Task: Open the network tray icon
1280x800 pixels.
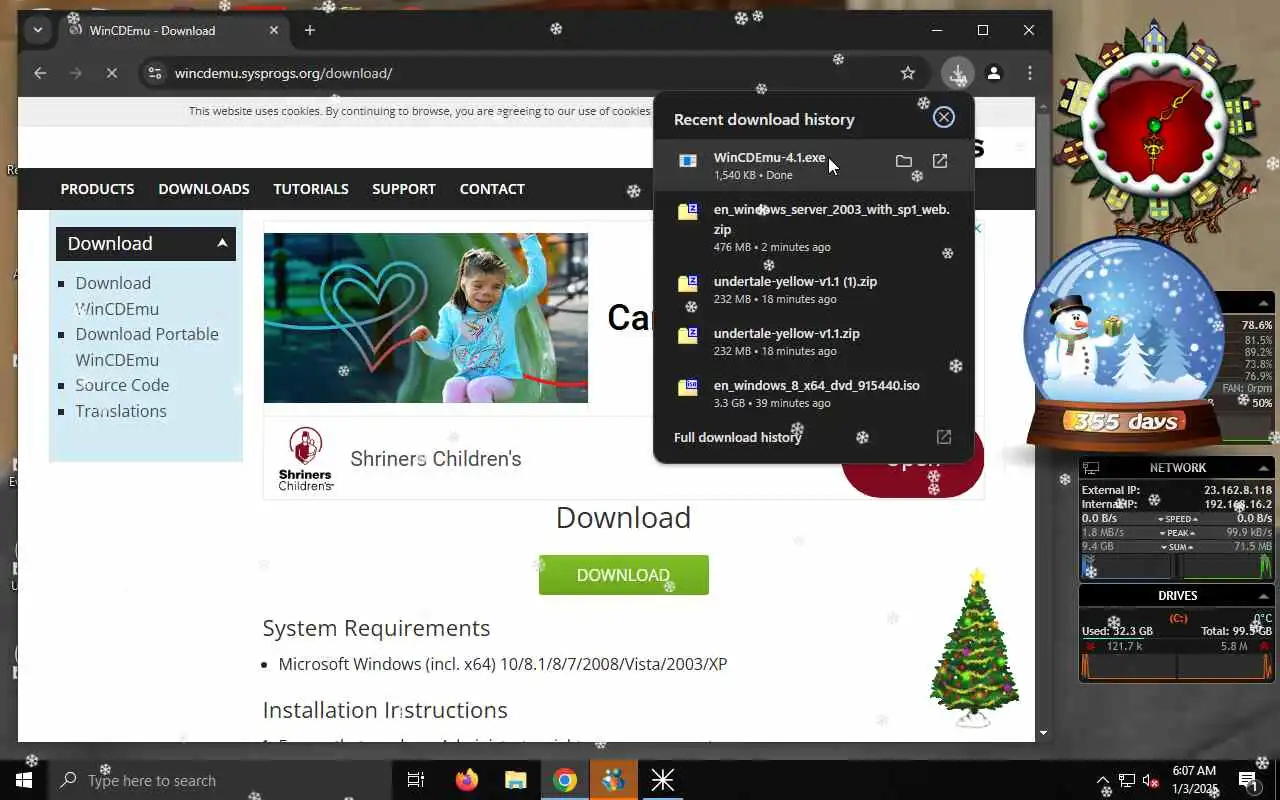Action: [1127, 781]
